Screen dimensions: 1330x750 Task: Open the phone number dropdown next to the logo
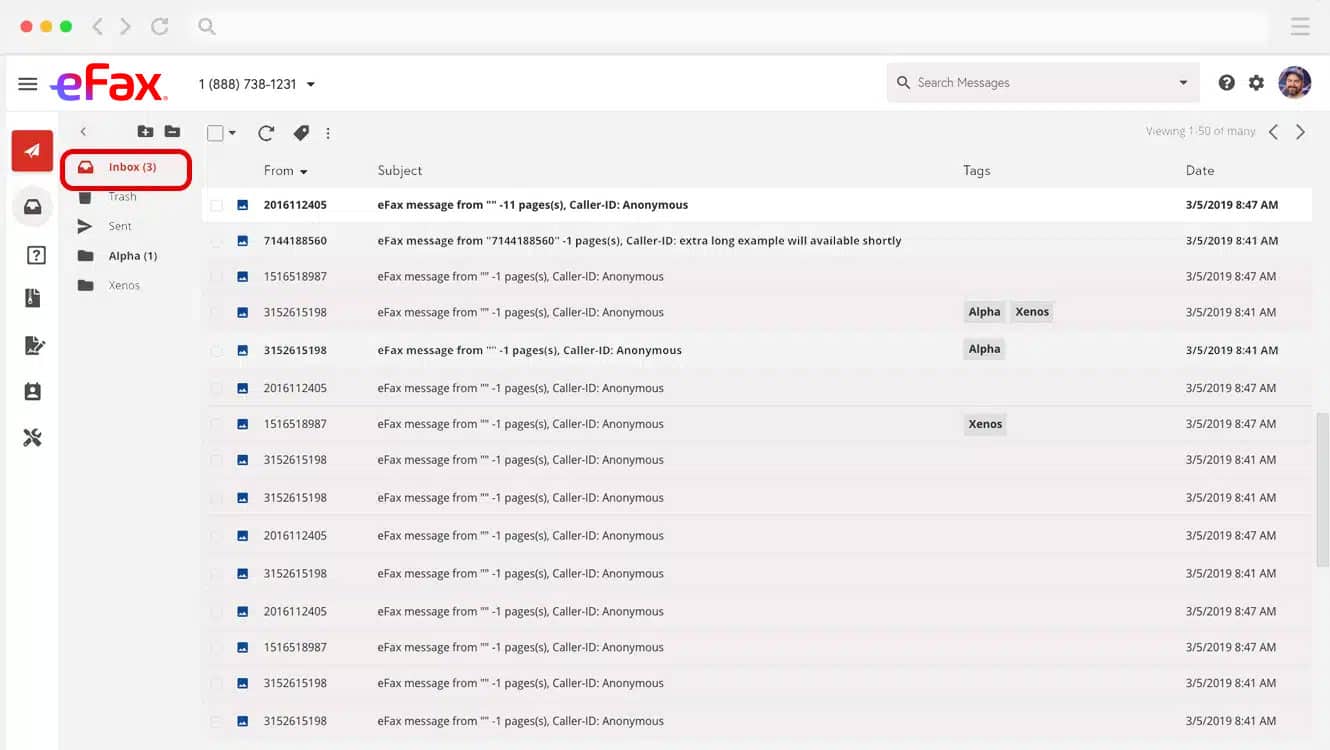310,85
